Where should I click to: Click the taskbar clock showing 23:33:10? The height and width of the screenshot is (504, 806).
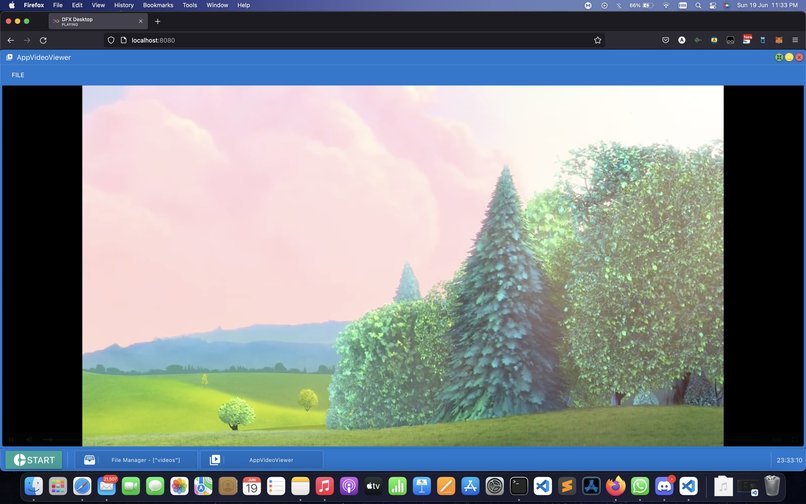(x=789, y=460)
